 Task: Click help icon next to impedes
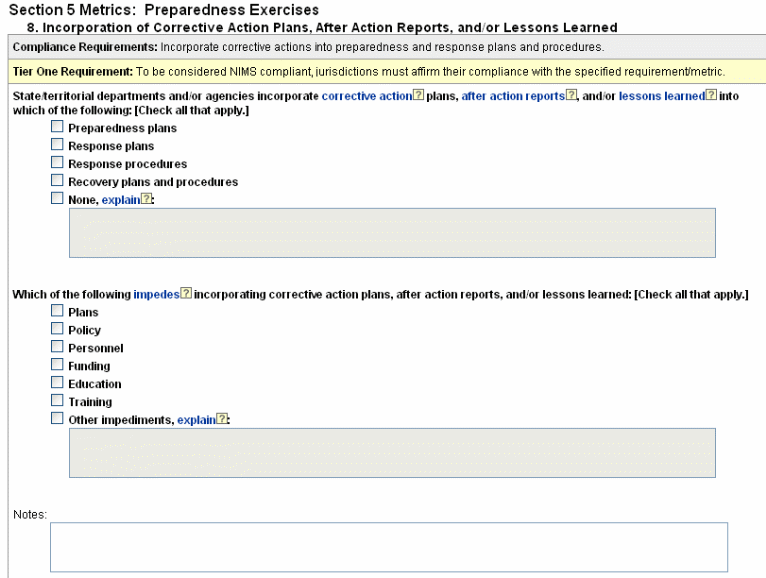coord(185,295)
